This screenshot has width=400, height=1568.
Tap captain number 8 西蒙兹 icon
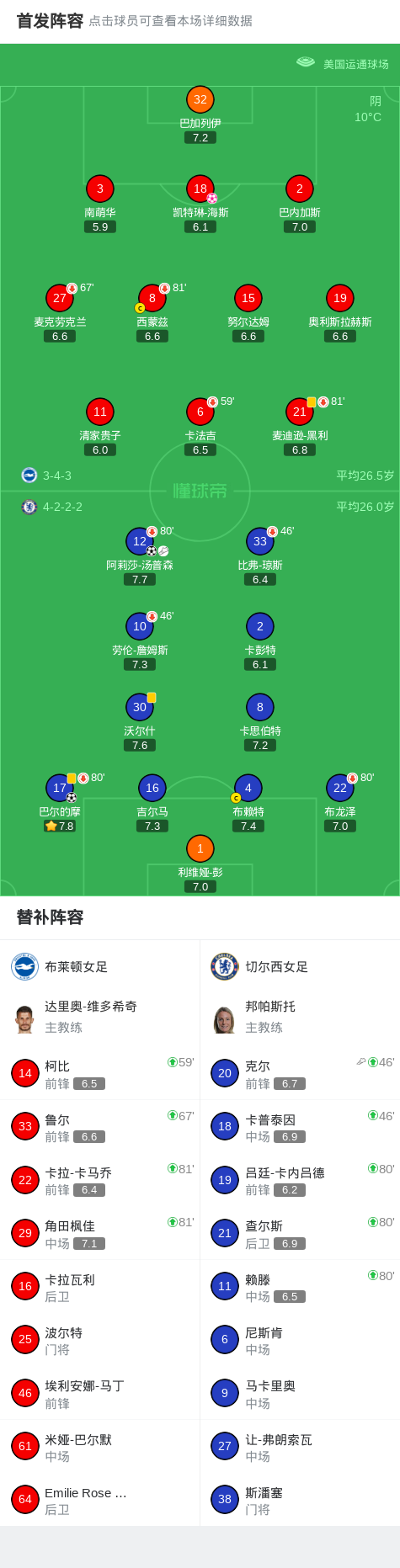[152, 298]
